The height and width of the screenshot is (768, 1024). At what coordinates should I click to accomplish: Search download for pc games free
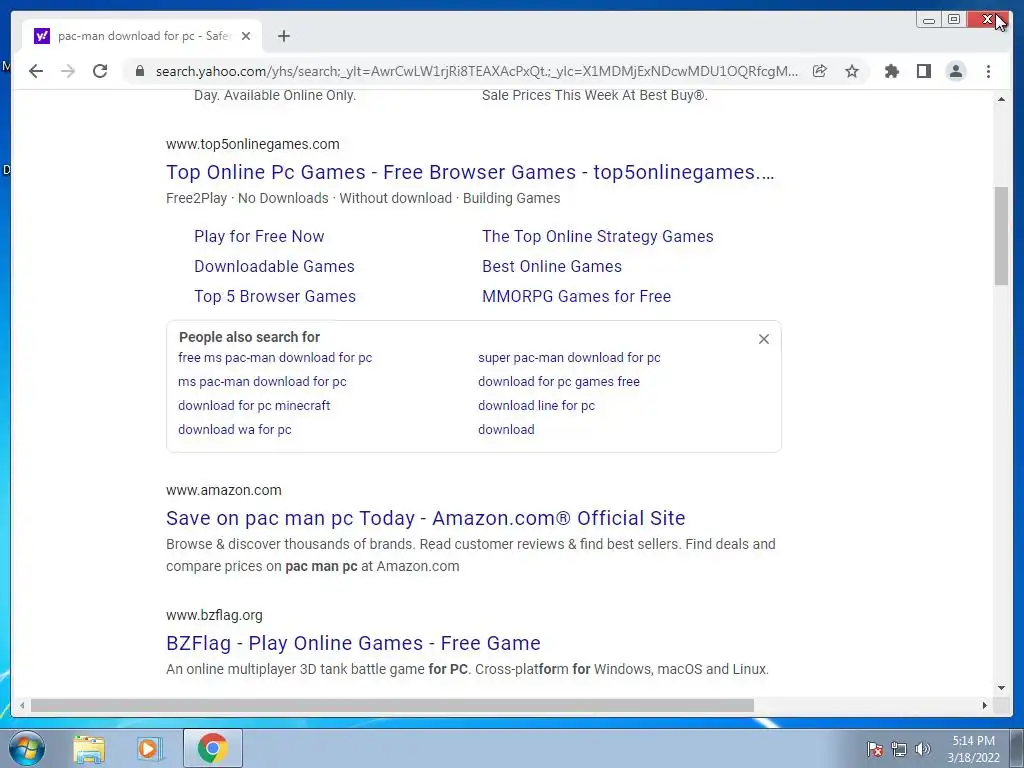(x=559, y=381)
